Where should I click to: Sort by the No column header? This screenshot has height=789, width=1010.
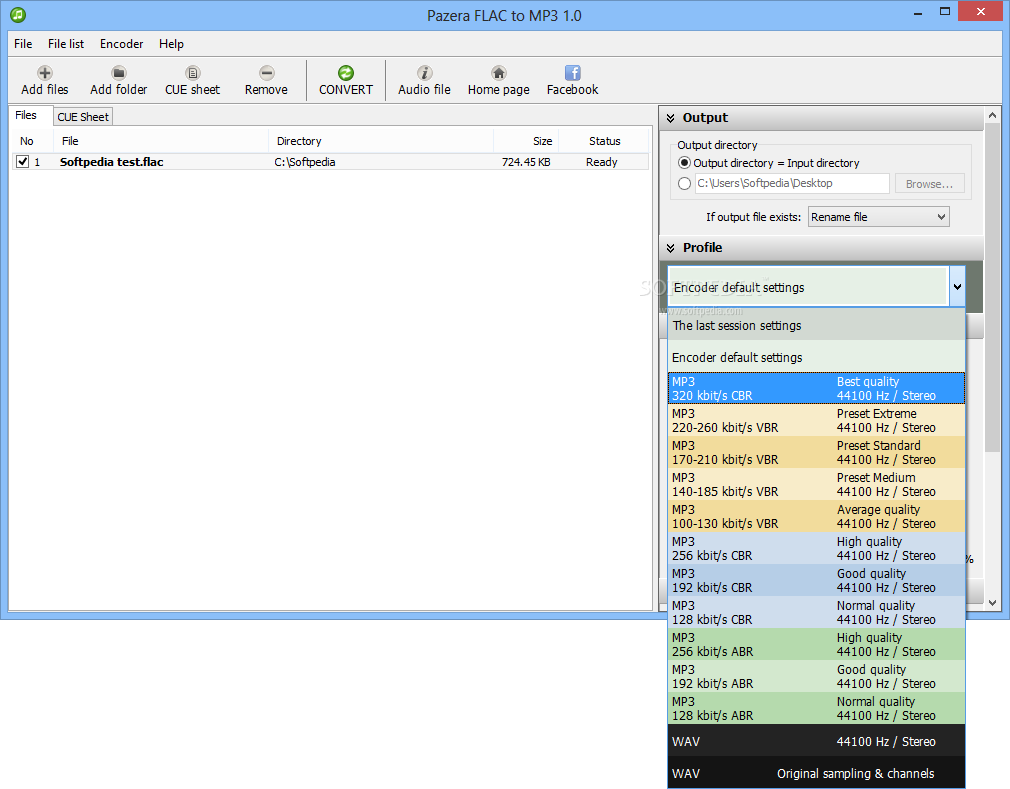click(33, 141)
